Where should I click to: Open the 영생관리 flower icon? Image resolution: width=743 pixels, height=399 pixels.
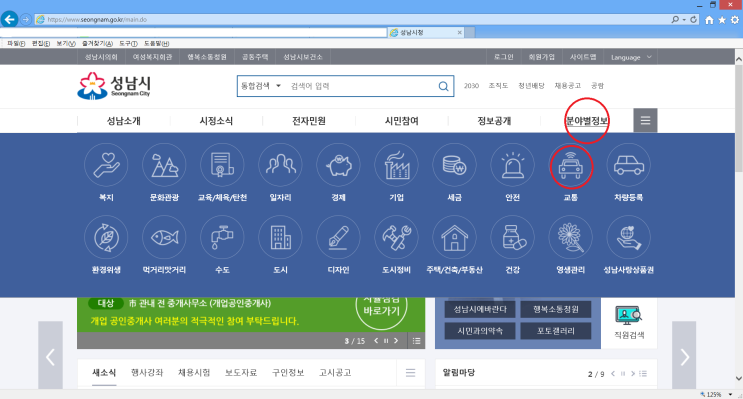pos(571,237)
